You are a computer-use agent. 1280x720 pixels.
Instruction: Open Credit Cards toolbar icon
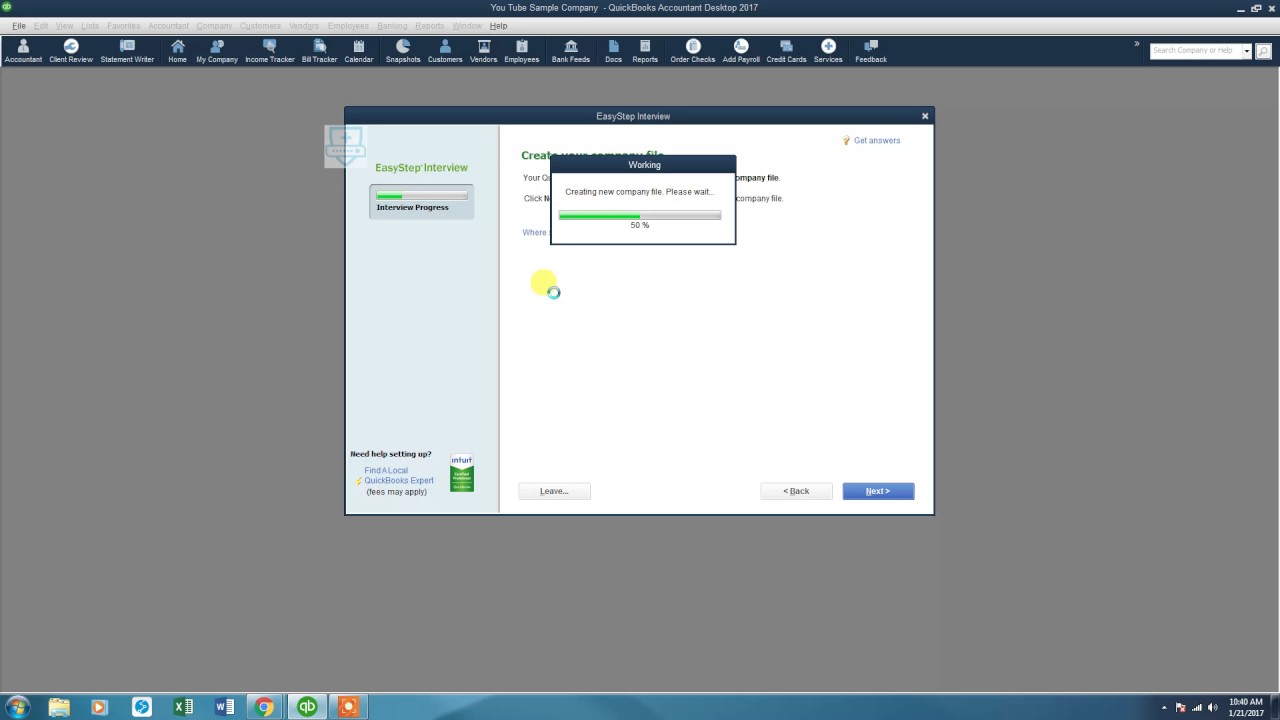(786, 51)
